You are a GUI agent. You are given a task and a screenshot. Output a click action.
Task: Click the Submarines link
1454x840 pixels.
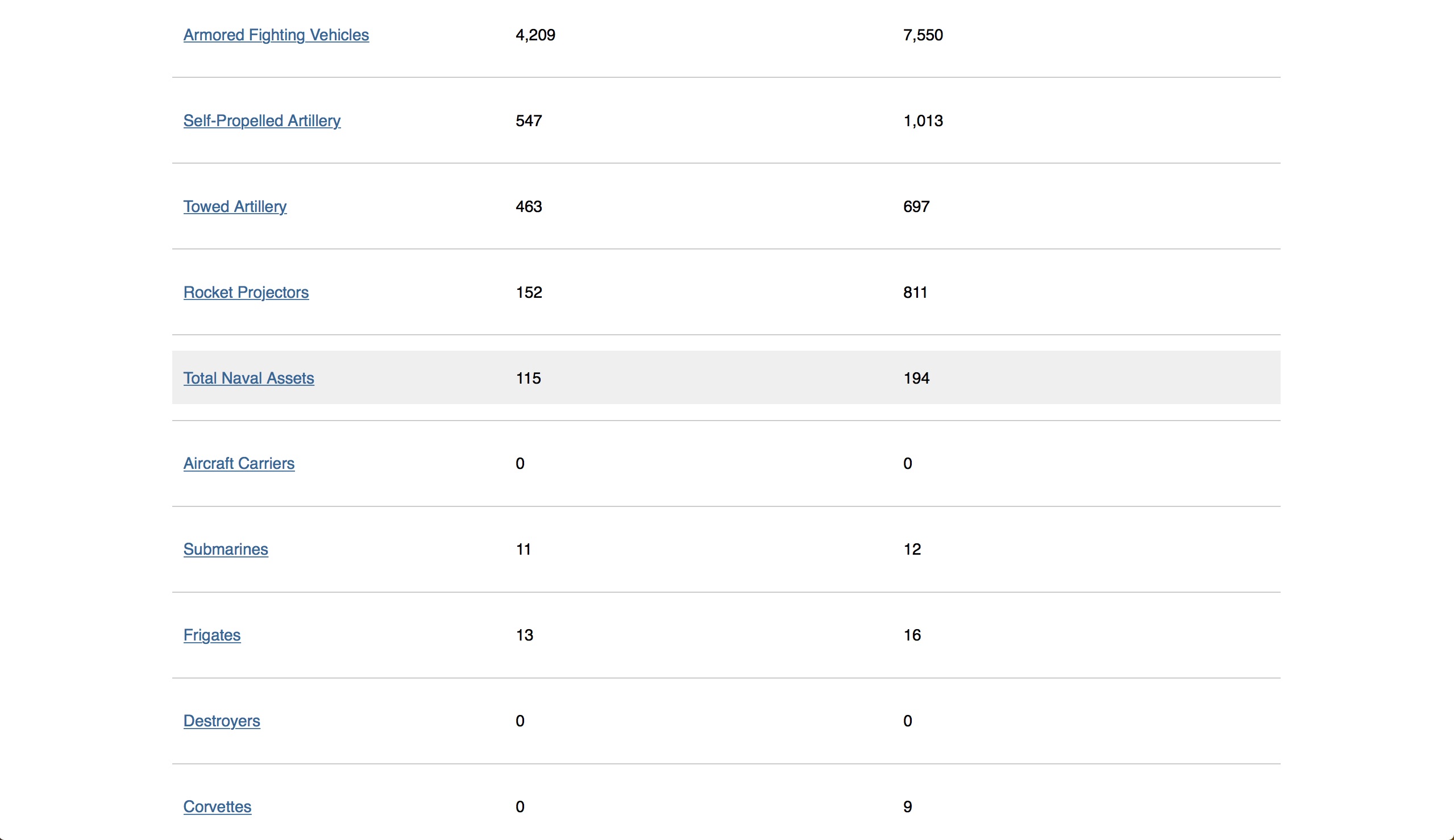tap(226, 550)
